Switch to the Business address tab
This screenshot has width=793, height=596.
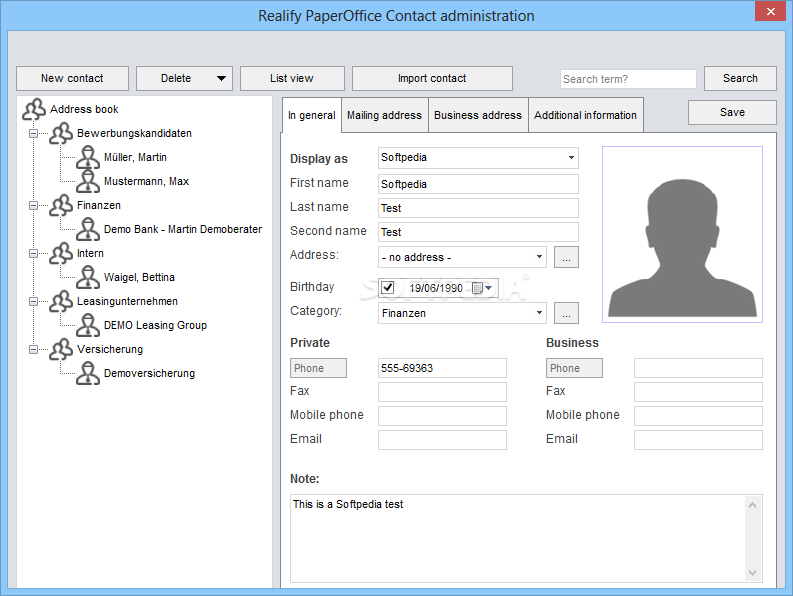pyautogui.click(x=478, y=115)
